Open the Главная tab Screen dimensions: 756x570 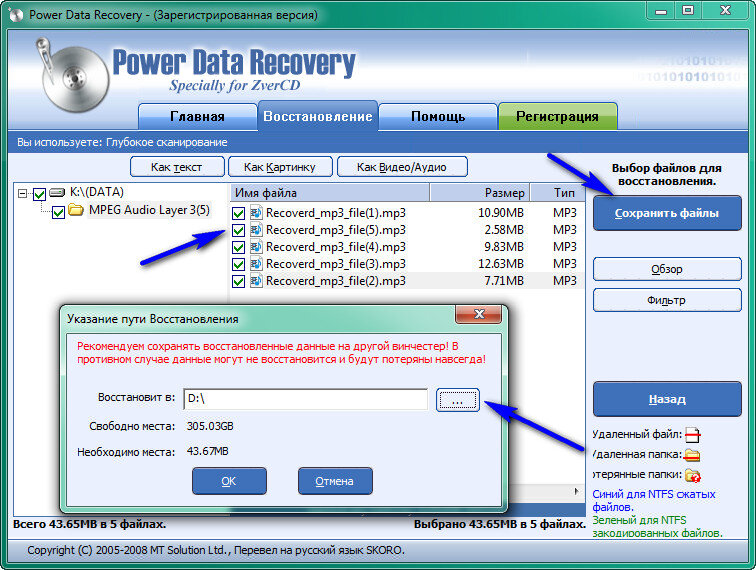click(197, 116)
